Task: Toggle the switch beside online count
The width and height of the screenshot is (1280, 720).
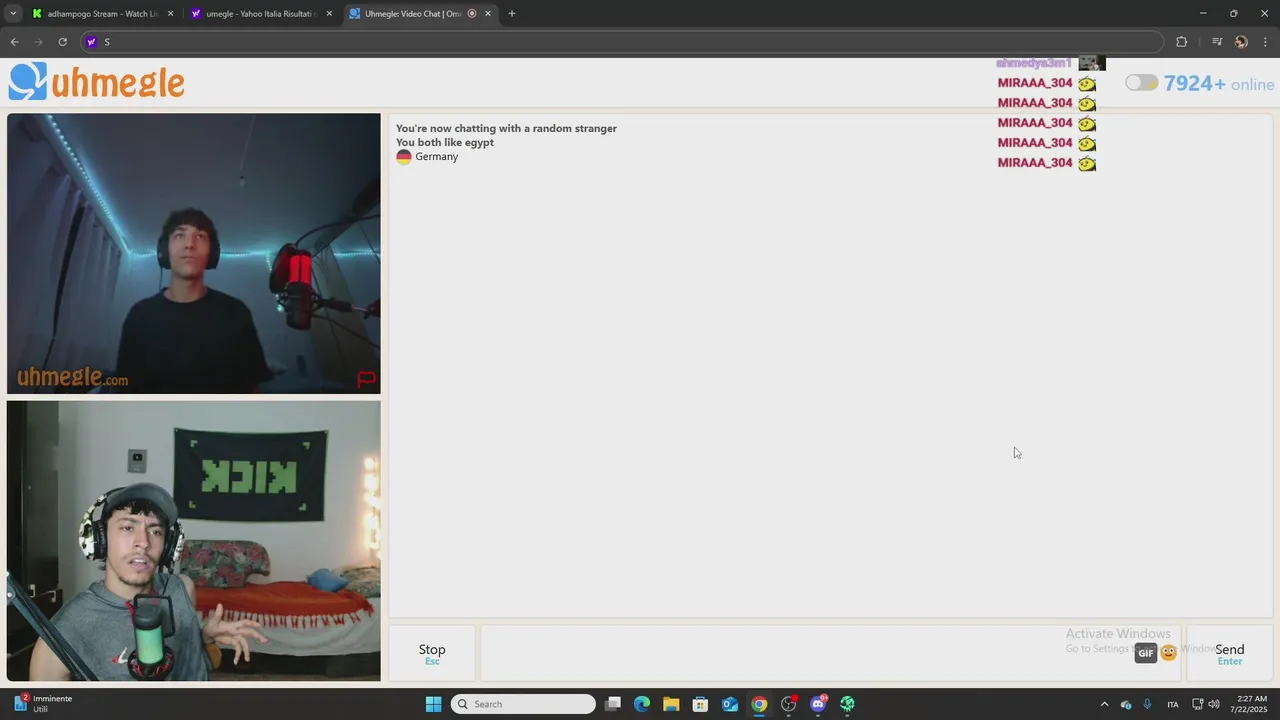Action: tap(1141, 83)
